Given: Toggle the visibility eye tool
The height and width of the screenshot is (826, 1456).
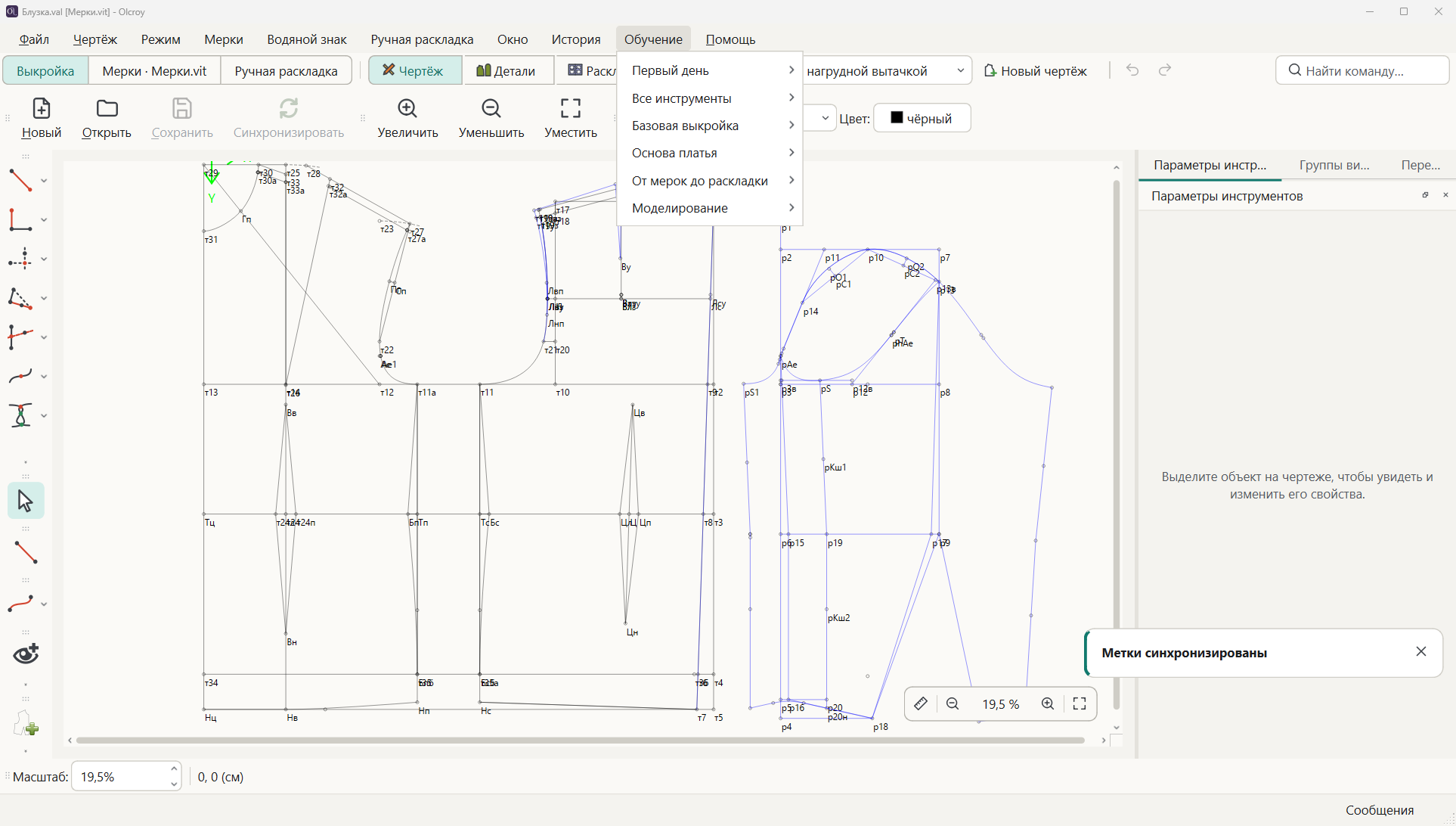Looking at the screenshot, I should (x=26, y=654).
